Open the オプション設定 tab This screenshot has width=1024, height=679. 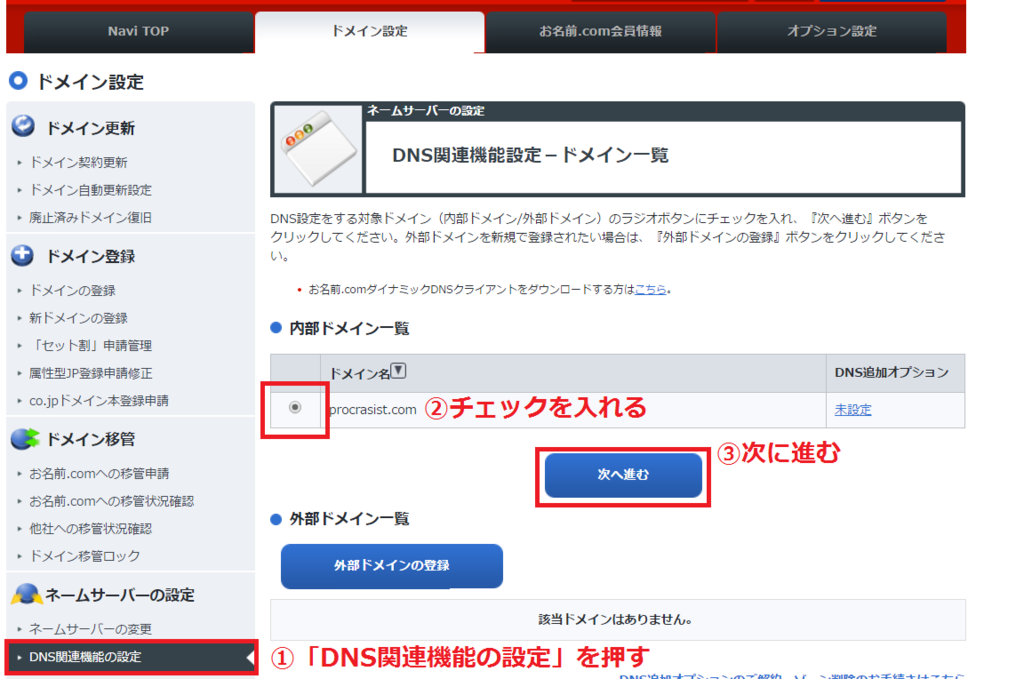click(831, 31)
